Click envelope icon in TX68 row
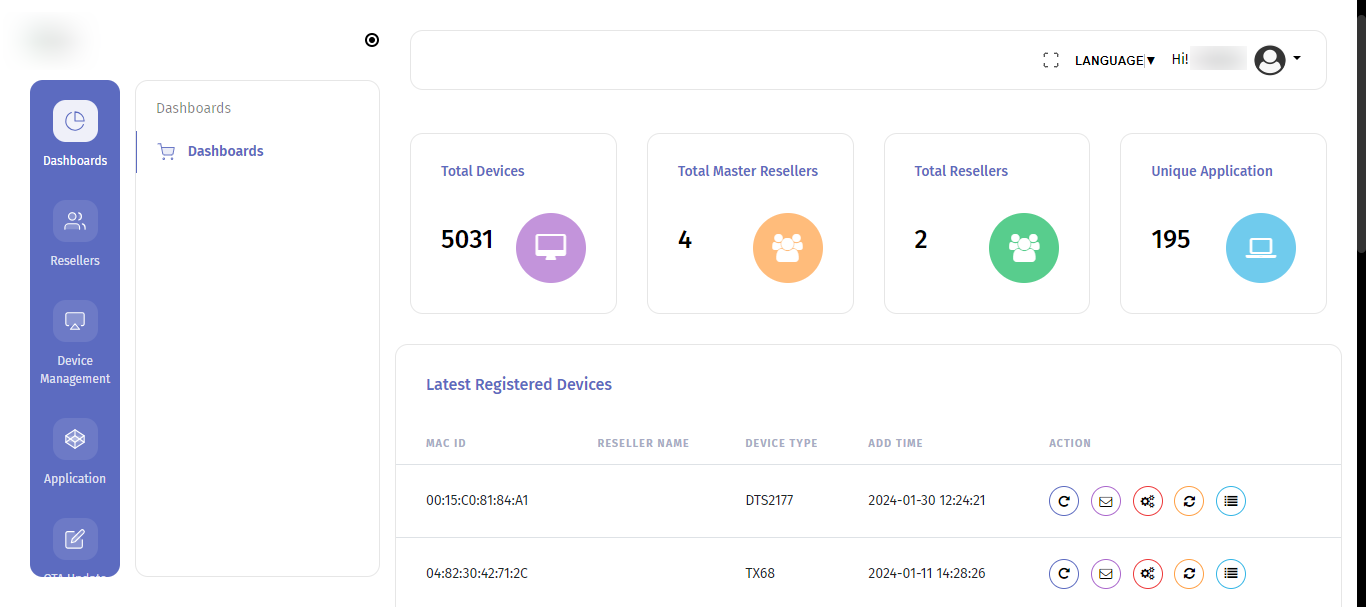The height and width of the screenshot is (607, 1366). [1106, 574]
